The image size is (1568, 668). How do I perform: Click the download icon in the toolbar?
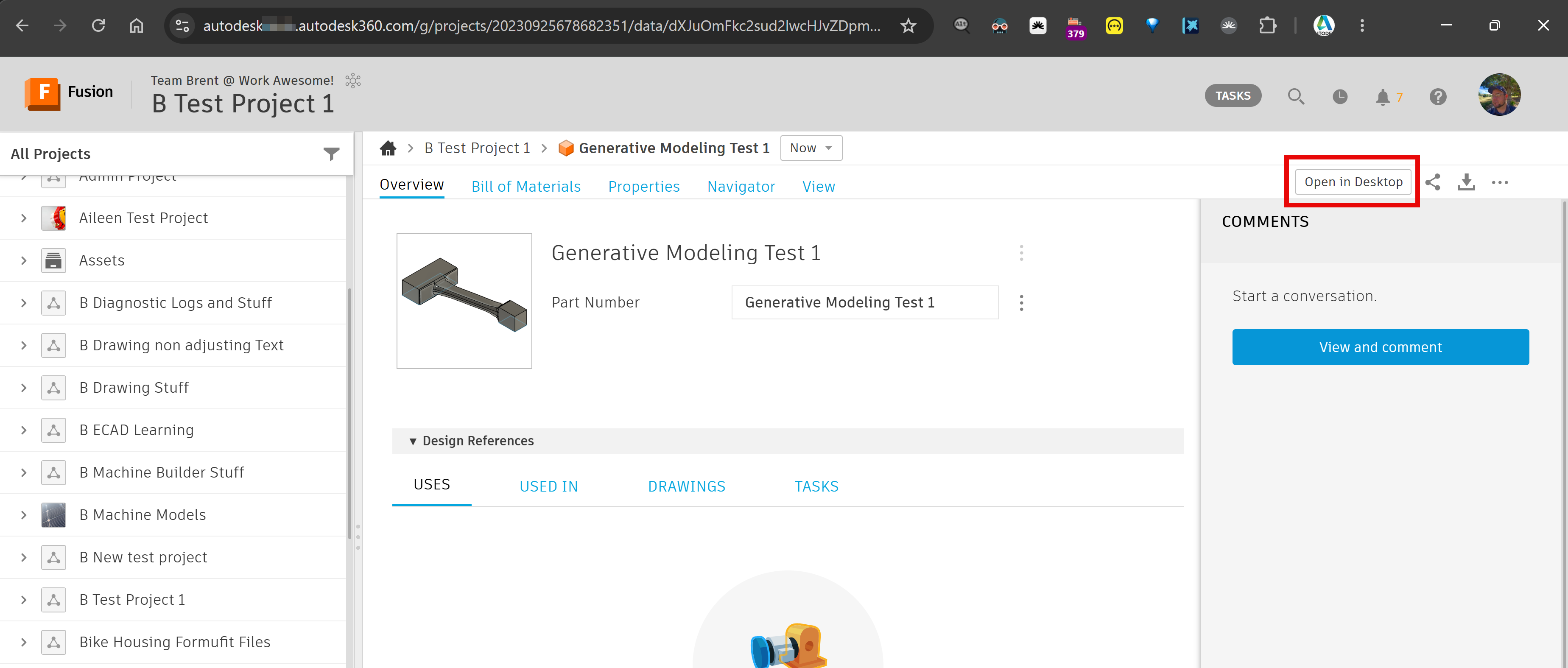[x=1466, y=182]
